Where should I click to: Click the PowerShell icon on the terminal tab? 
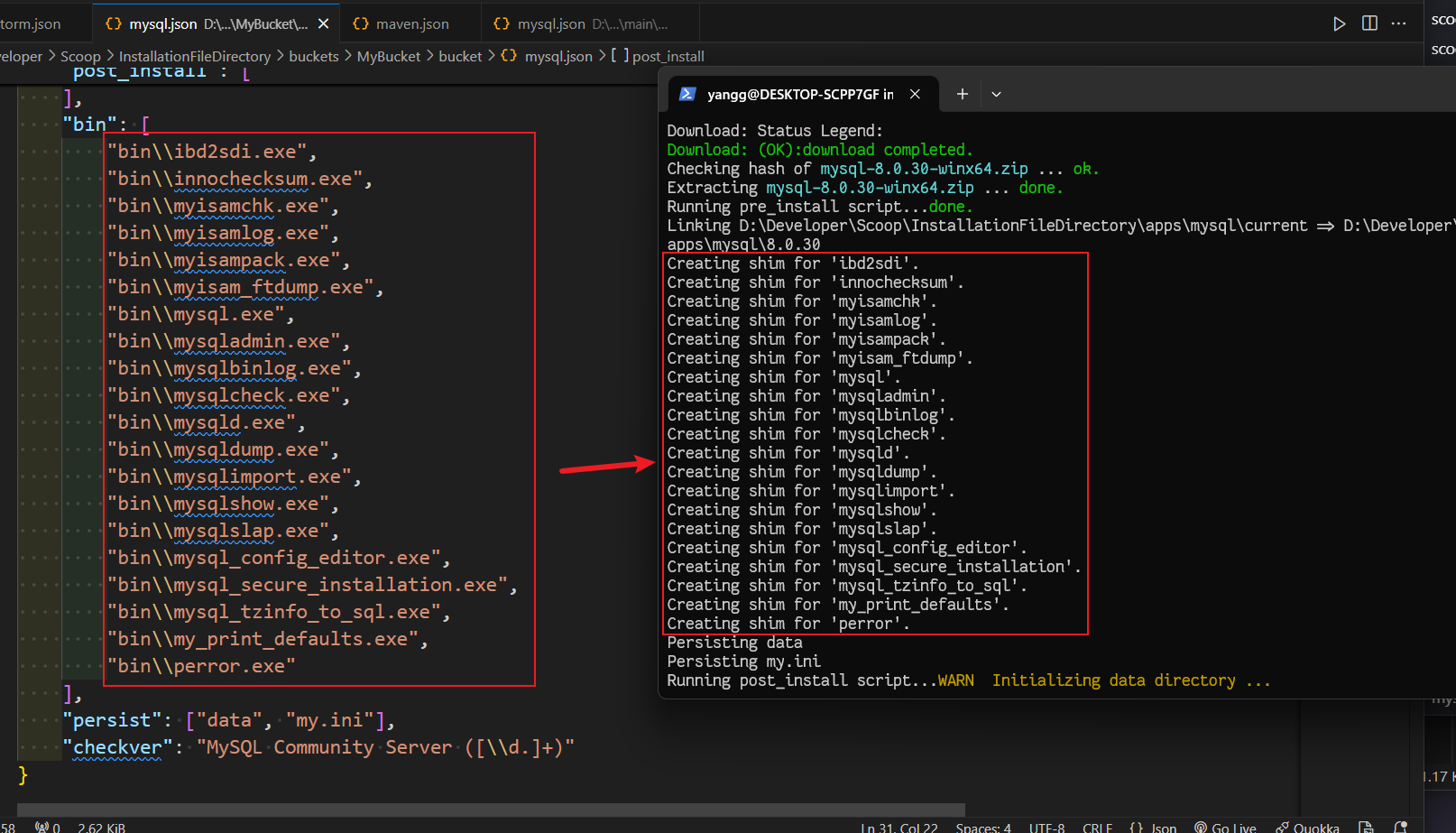pyautogui.click(x=687, y=94)
